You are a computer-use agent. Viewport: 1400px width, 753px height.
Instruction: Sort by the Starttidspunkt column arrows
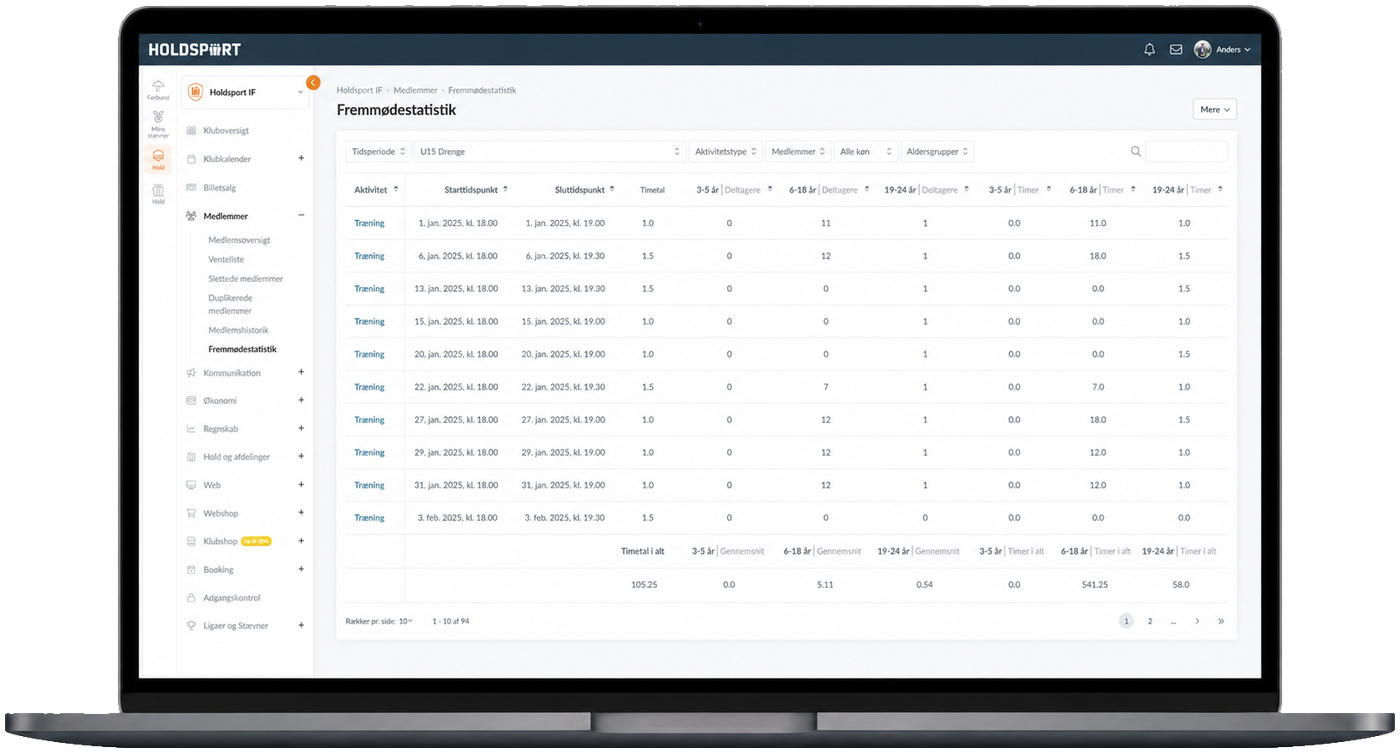point(505,189)
